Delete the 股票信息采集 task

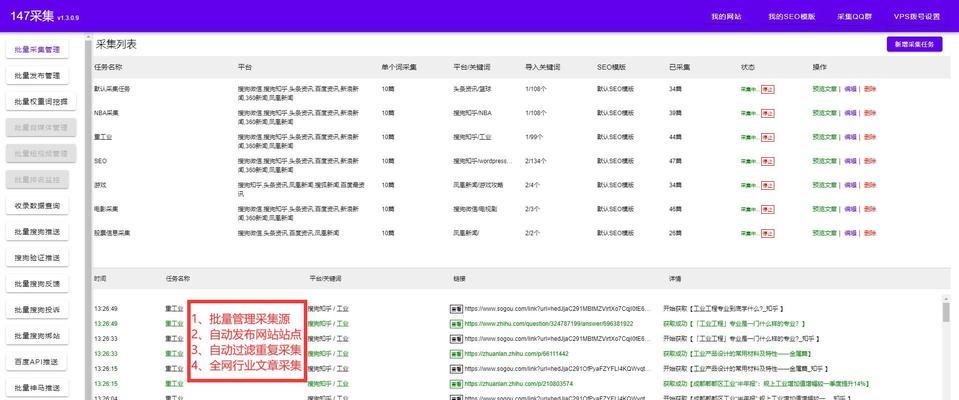[x=870, y=233]
